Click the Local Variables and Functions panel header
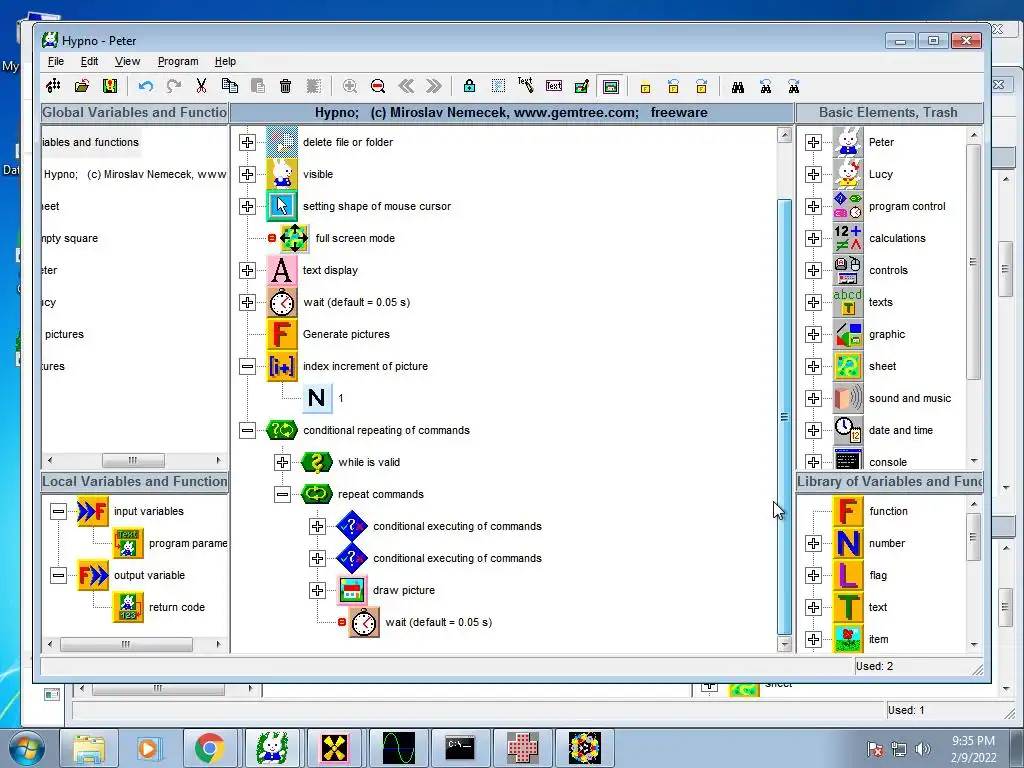The image size is (1024, 768). pos(134,481)
